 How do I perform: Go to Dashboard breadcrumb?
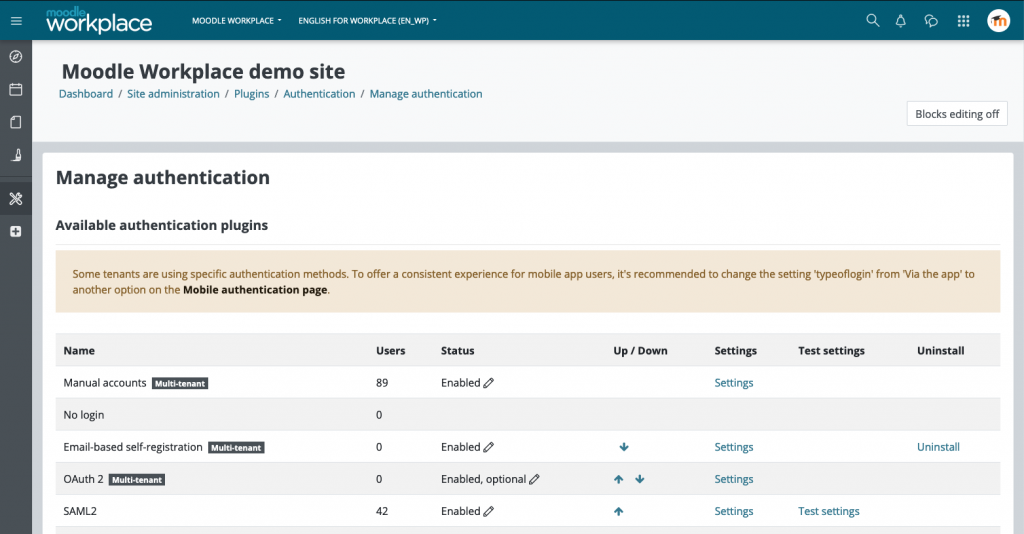[x=86, y=94]
